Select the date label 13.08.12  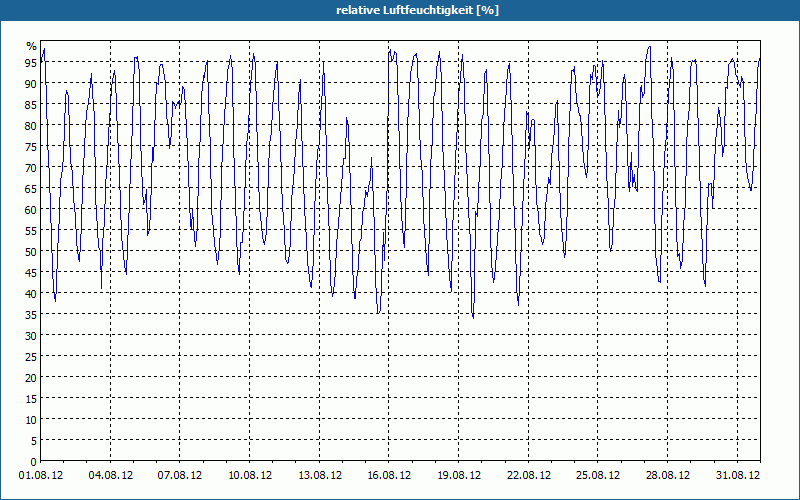[319, 475]
